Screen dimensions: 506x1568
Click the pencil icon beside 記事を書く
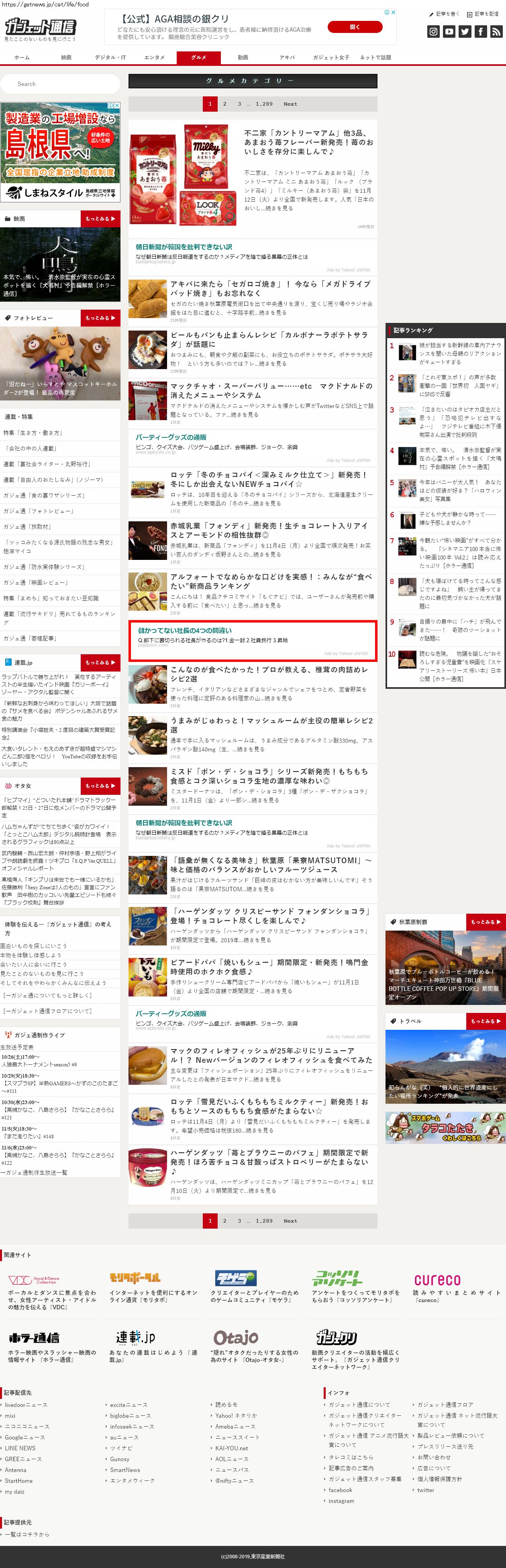(x=432, y=13)
